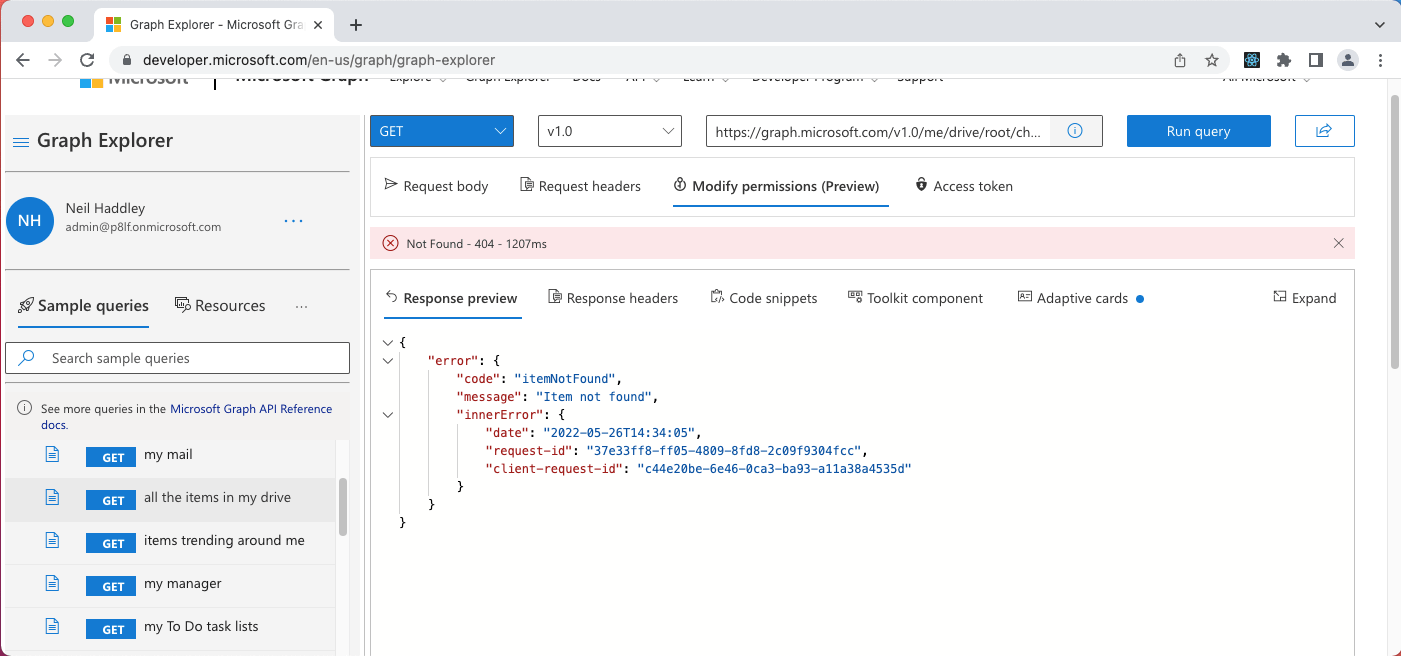
Task: Collapse the "error" JSON node
Action: [x=388, y=361]
